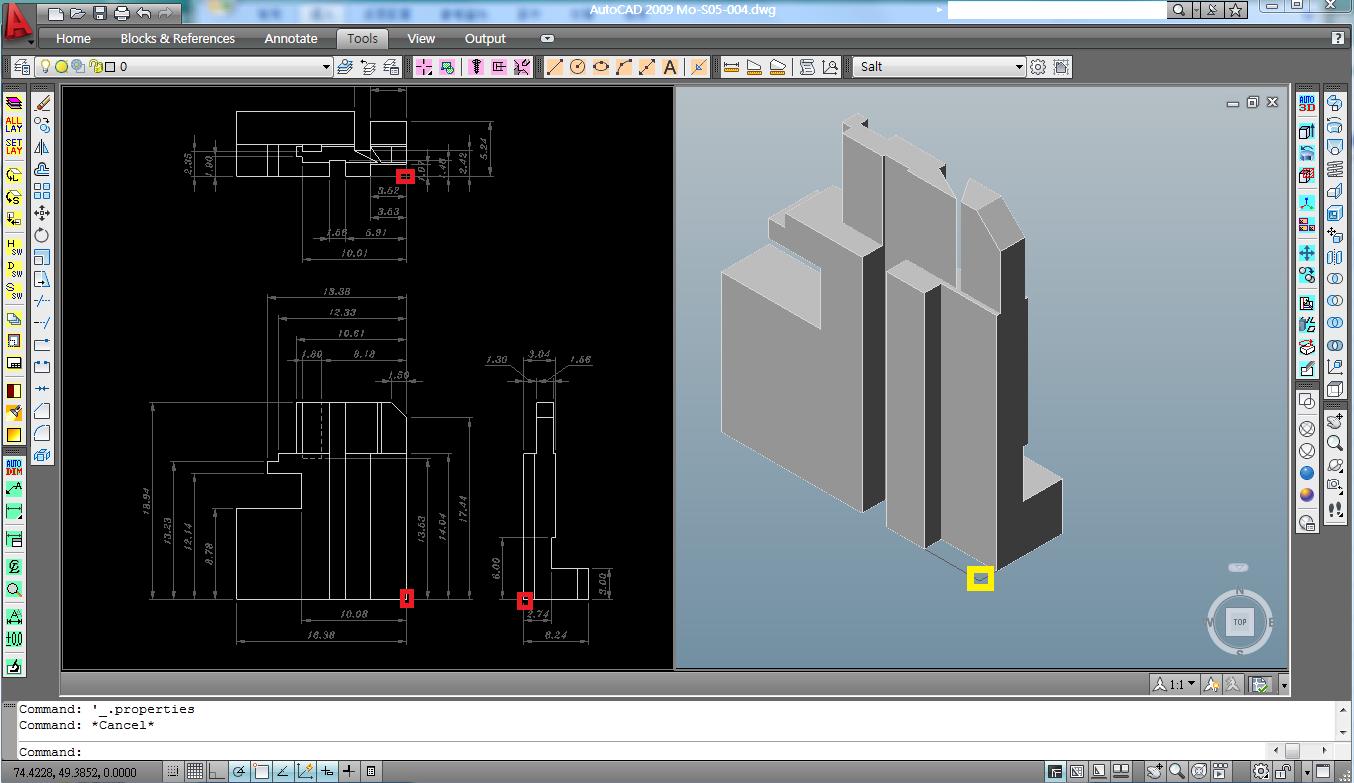
Task: Select the Multiline Text A tool
Action: coord(670,67)
